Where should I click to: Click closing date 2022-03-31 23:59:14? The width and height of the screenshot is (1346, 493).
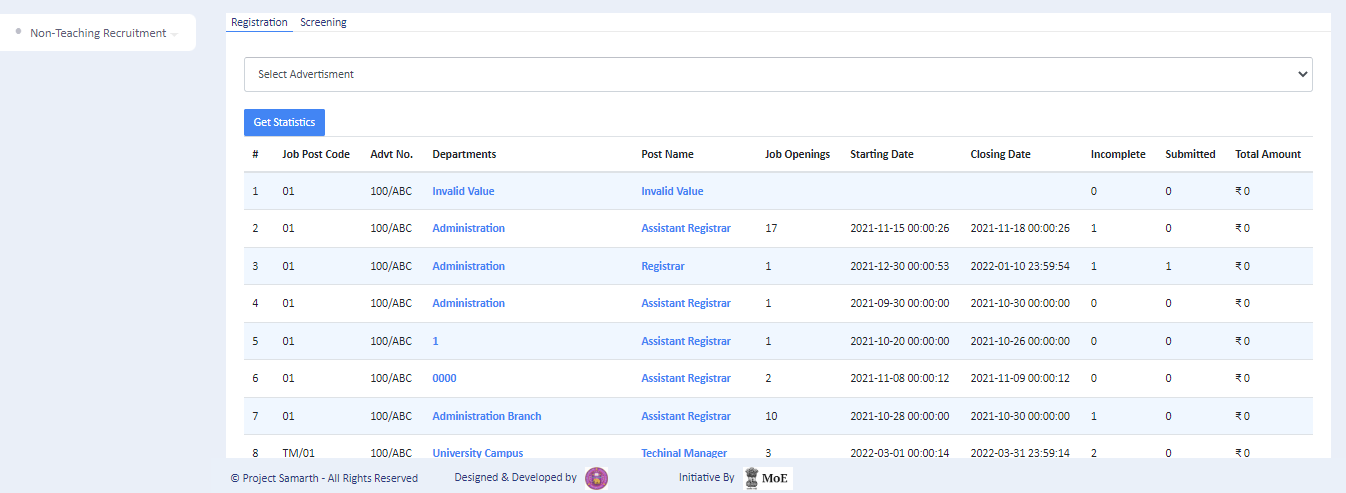1020,453
